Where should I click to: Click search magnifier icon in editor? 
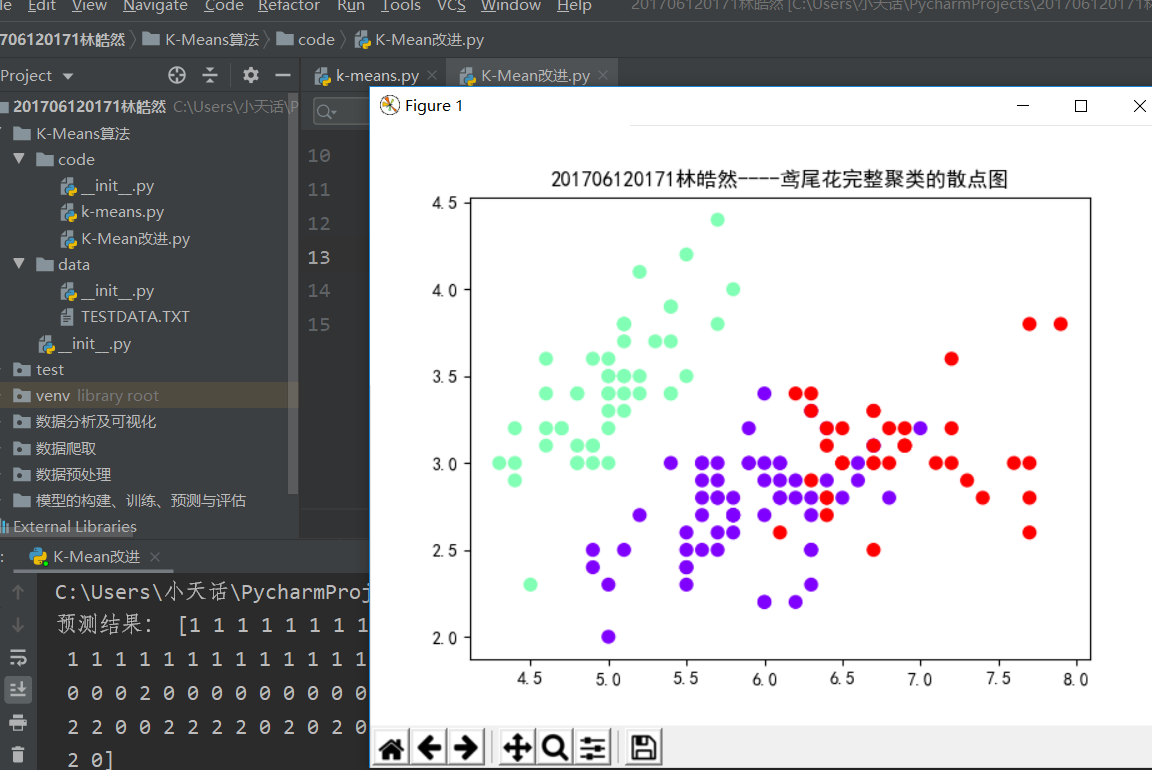tap(325, 112)
